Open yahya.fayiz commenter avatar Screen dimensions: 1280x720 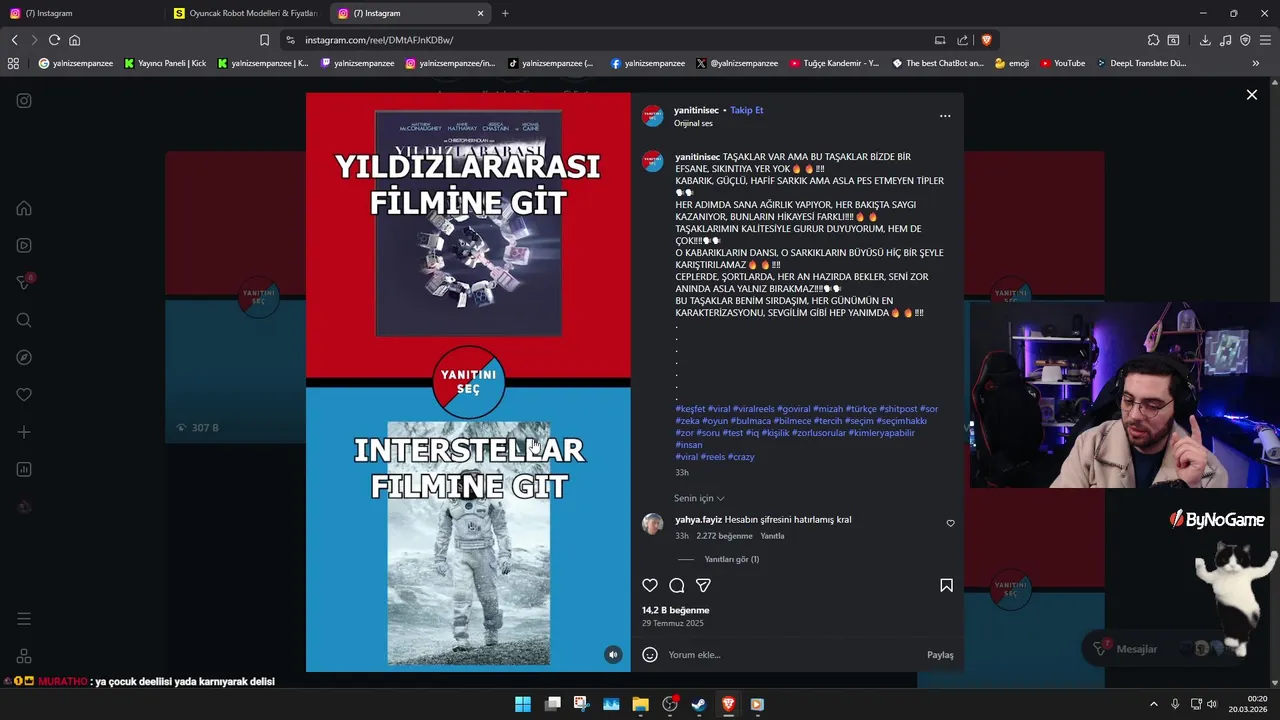pyautogui.click(x=652, y=524)
